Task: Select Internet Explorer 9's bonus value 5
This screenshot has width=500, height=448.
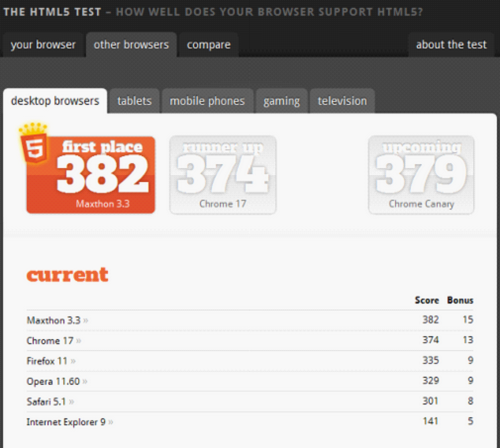Action: click(470, 421)
